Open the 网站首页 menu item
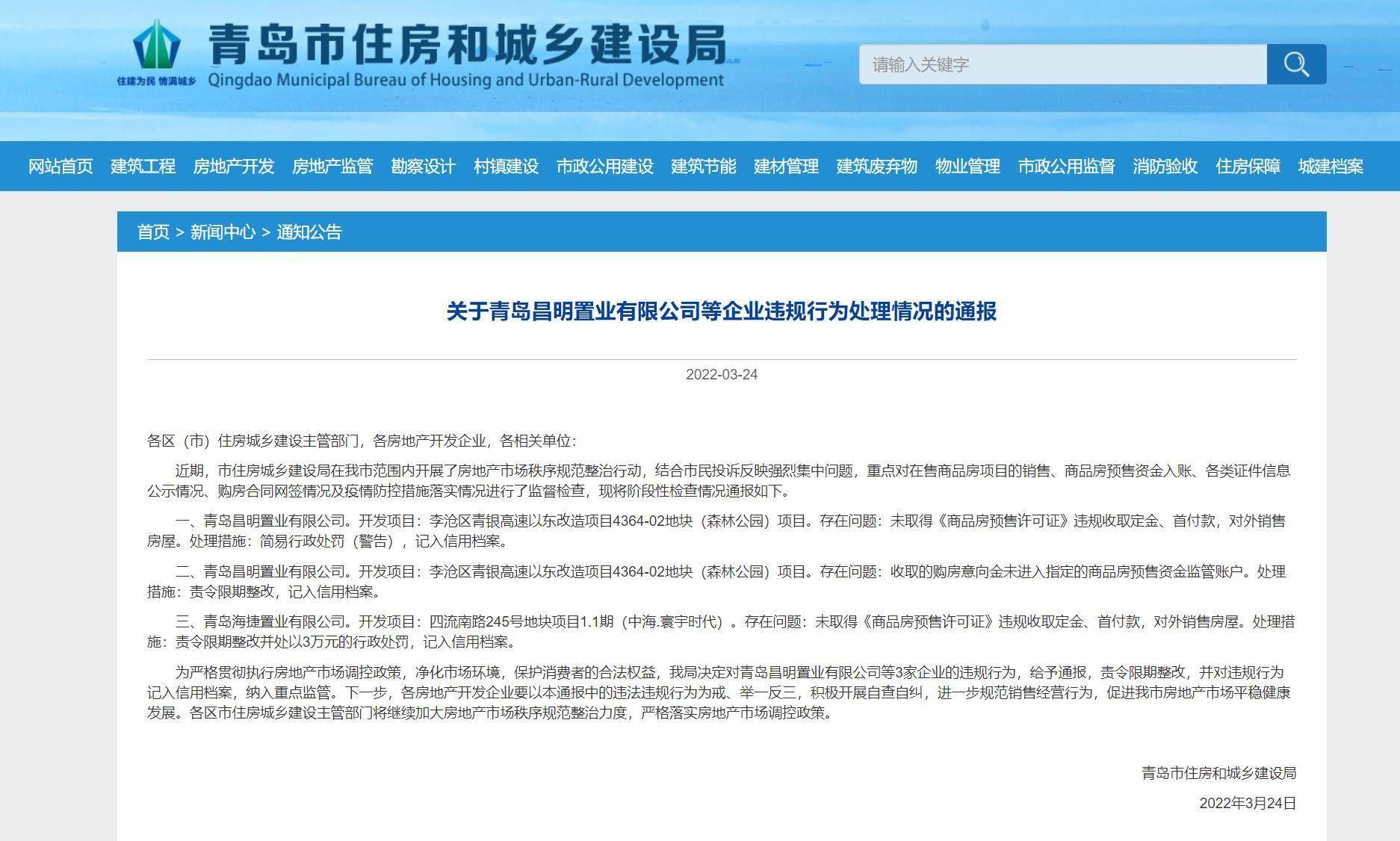 [x=61, y=167]
